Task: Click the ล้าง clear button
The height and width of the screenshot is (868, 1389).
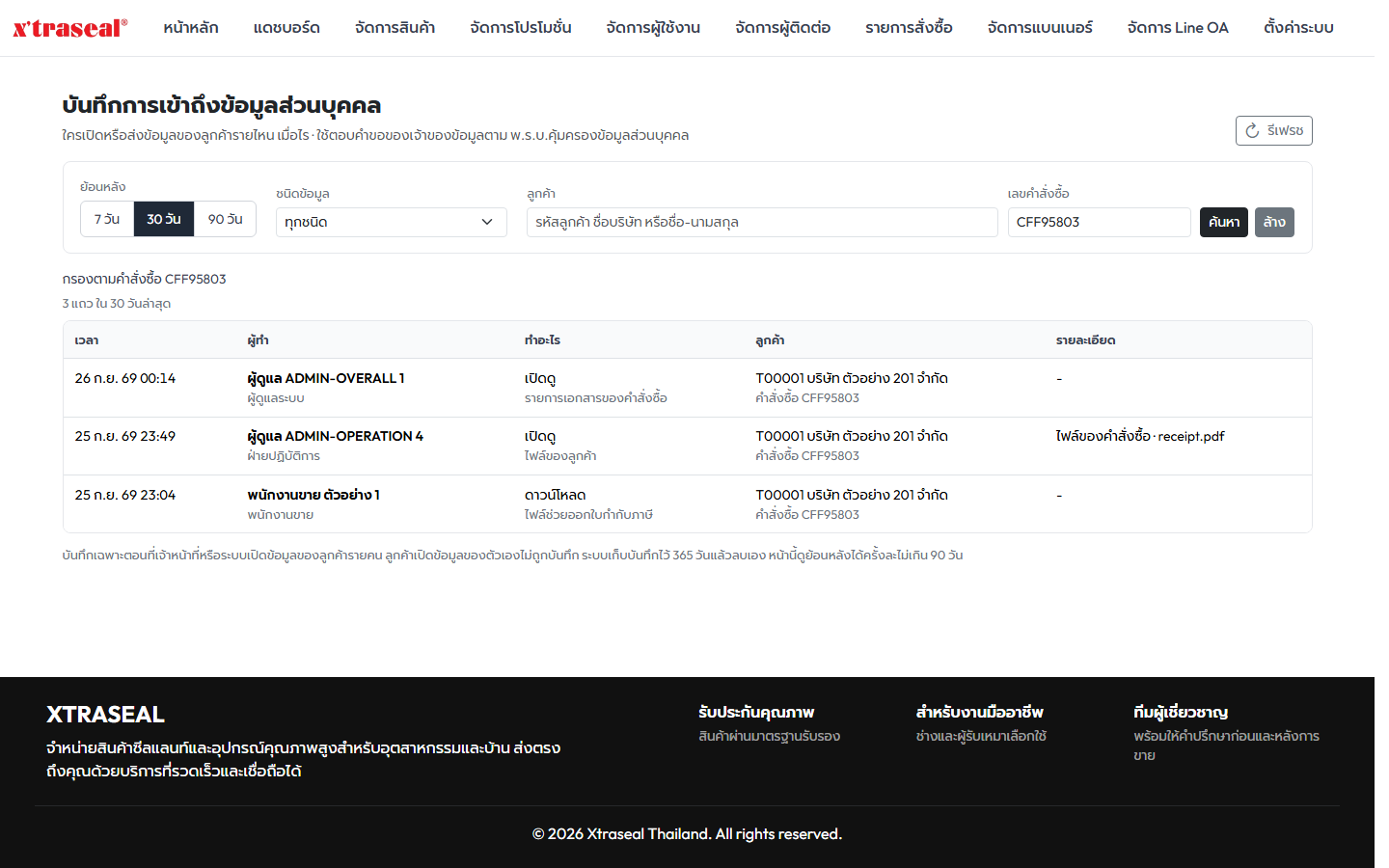Action: 1274,222
